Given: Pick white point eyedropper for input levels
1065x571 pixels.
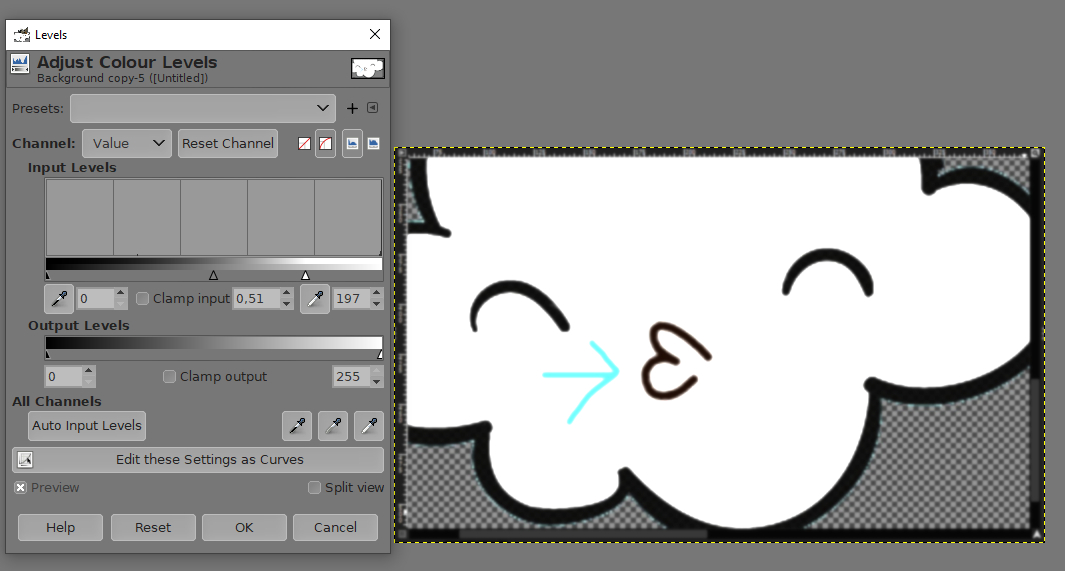Looking at the screenshot, I should coord(315,299).
